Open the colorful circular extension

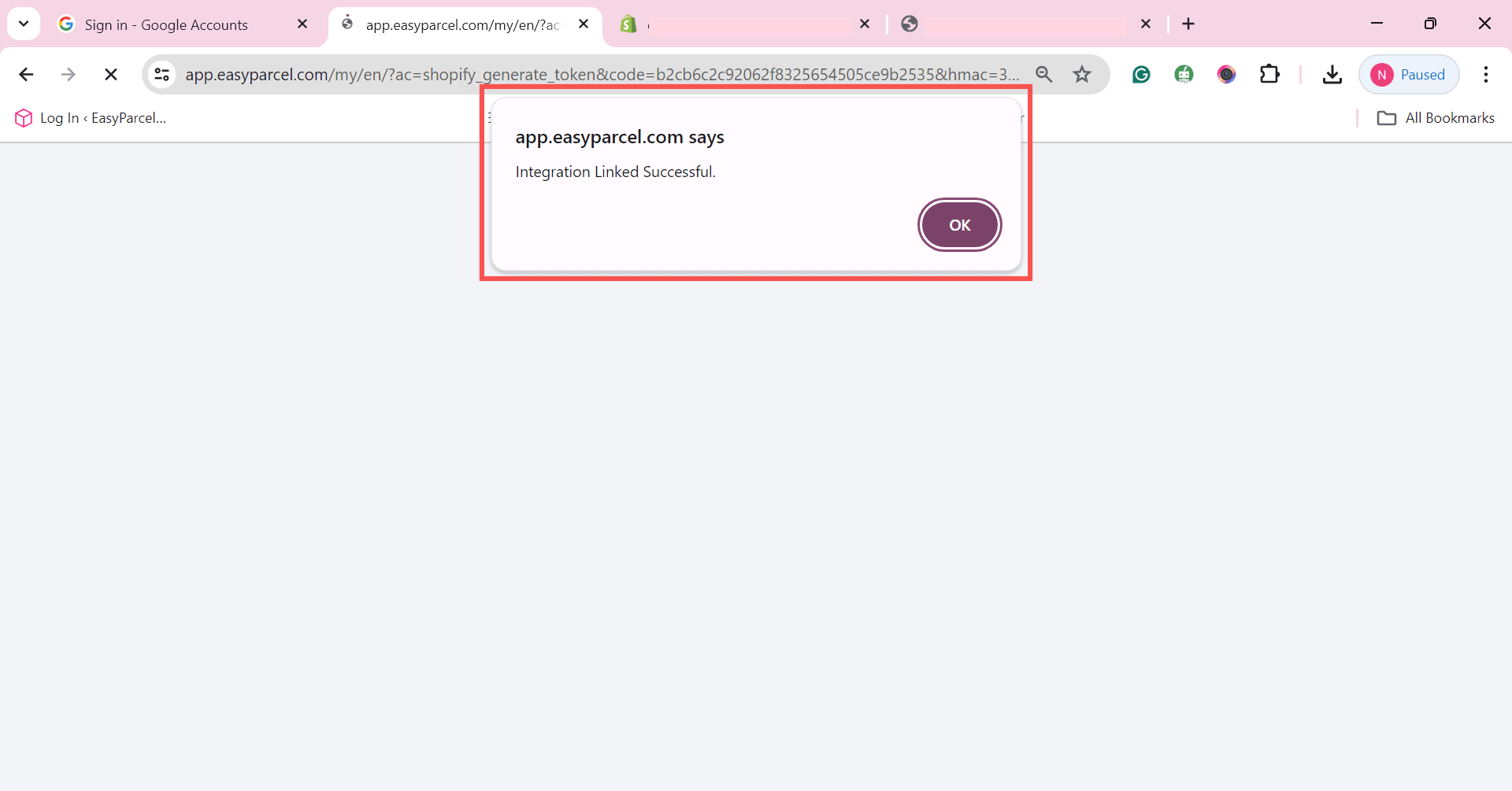1227,74
